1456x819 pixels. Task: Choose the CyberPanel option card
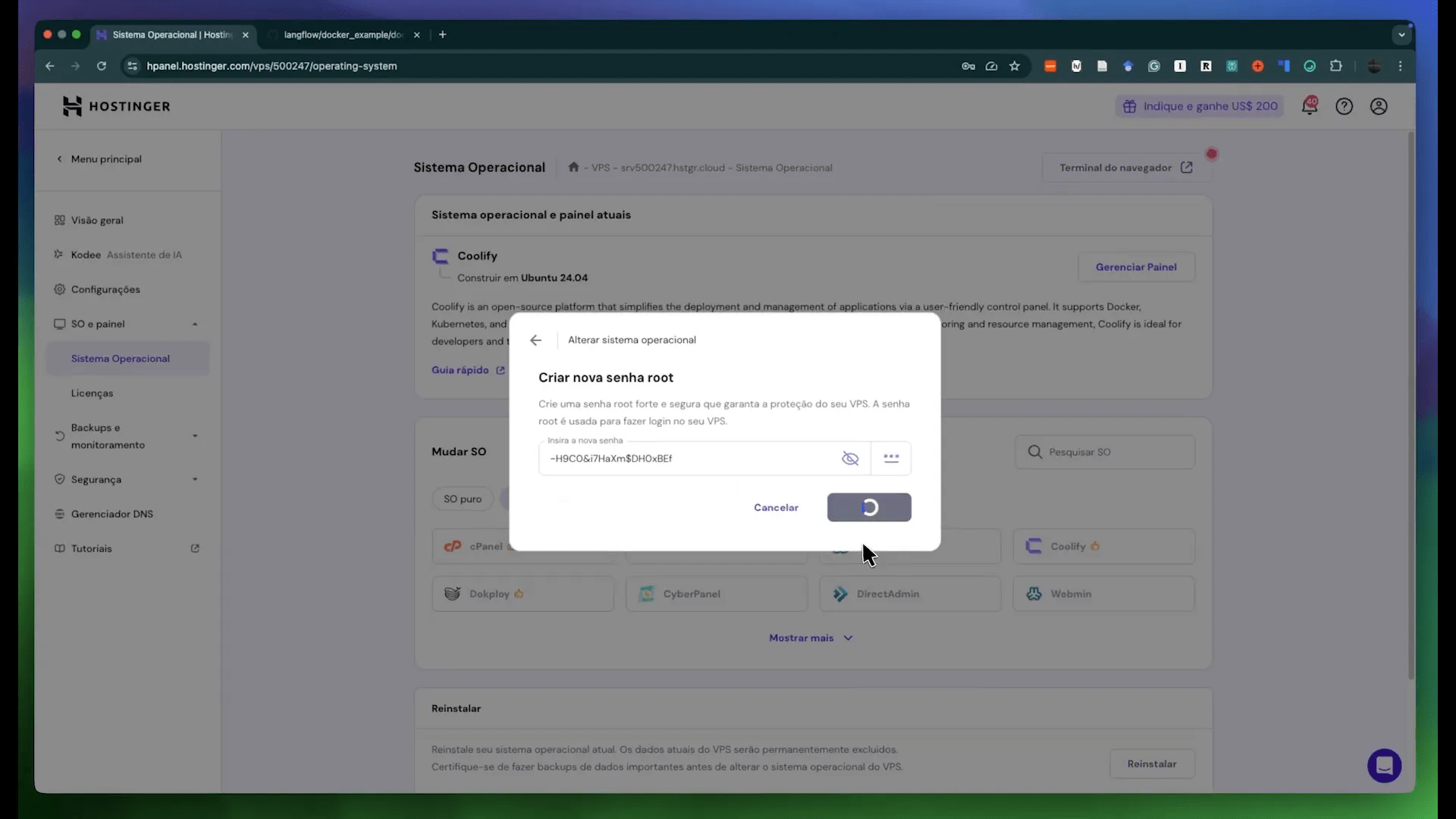(x=717, y=594)
